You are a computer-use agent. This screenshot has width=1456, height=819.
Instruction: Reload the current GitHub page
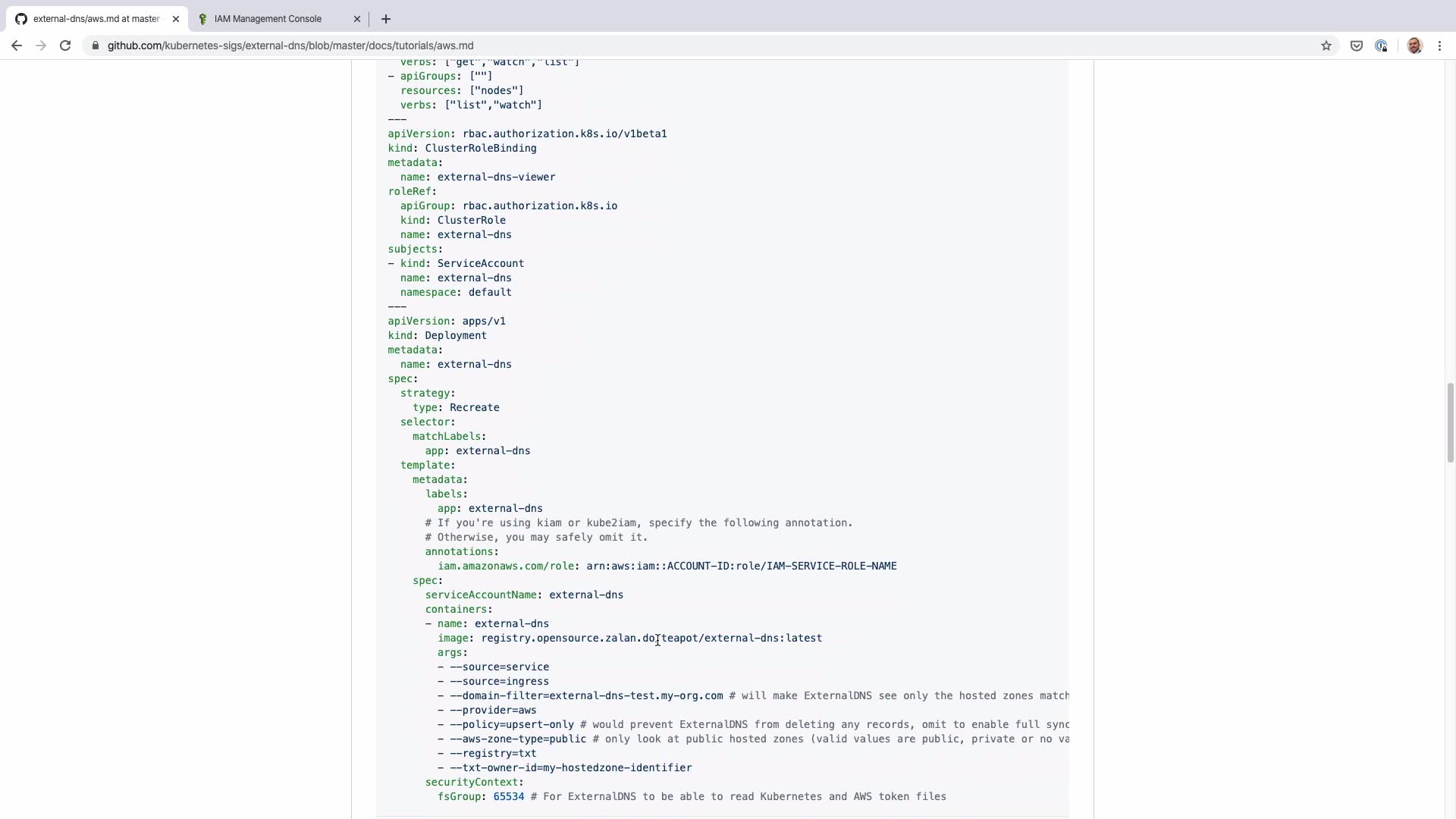click(x=65, y=45)
